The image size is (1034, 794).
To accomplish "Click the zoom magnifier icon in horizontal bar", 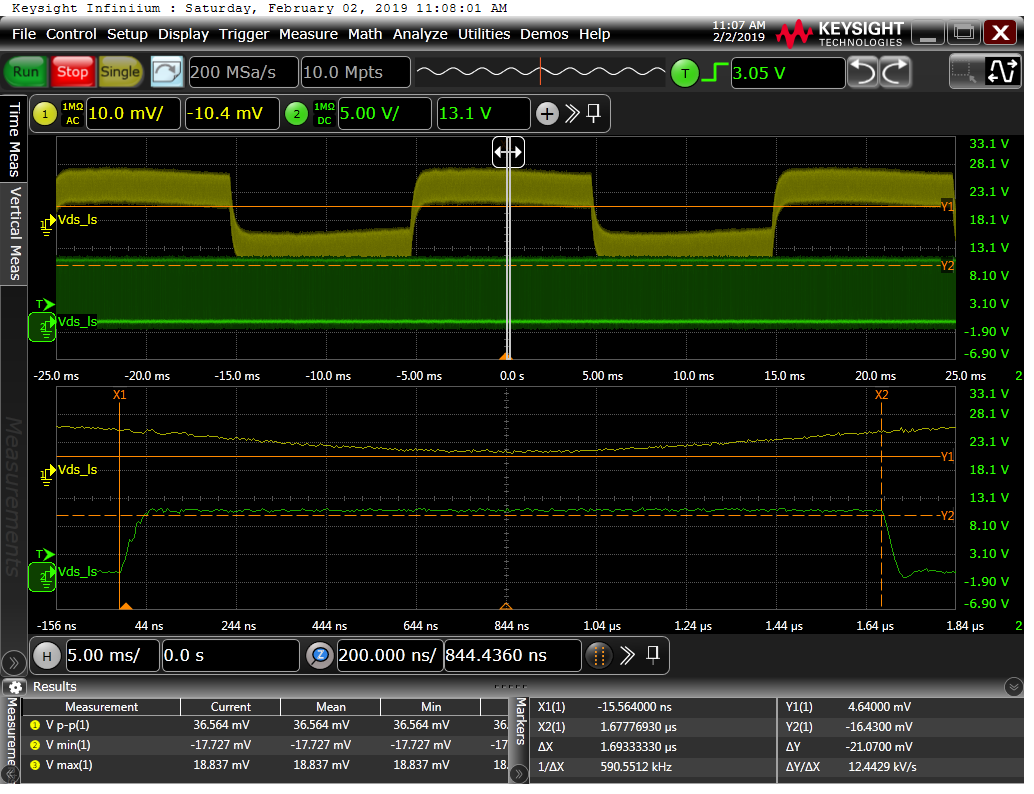I will pyautogui.click(x=320, y=656).
